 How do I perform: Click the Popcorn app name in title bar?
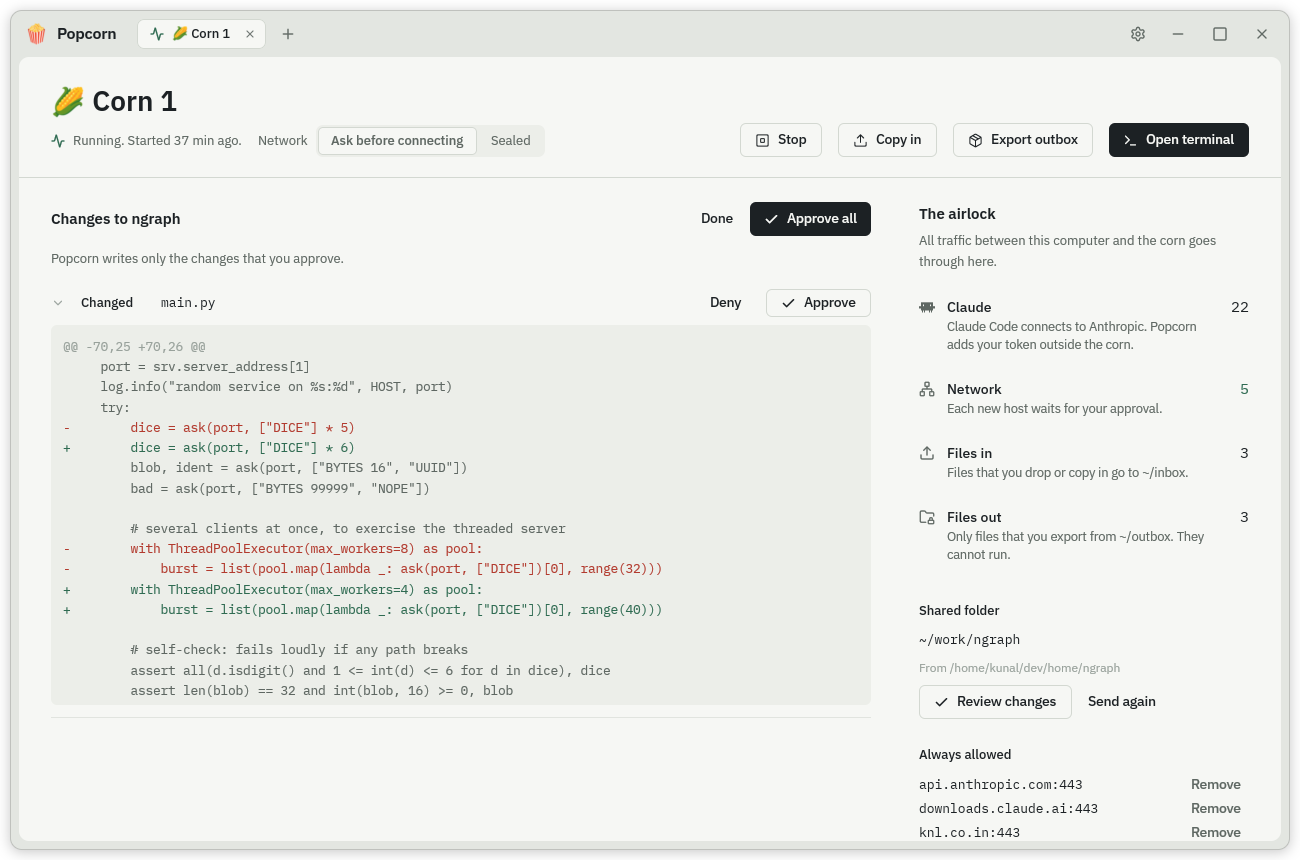coord(86,34)
